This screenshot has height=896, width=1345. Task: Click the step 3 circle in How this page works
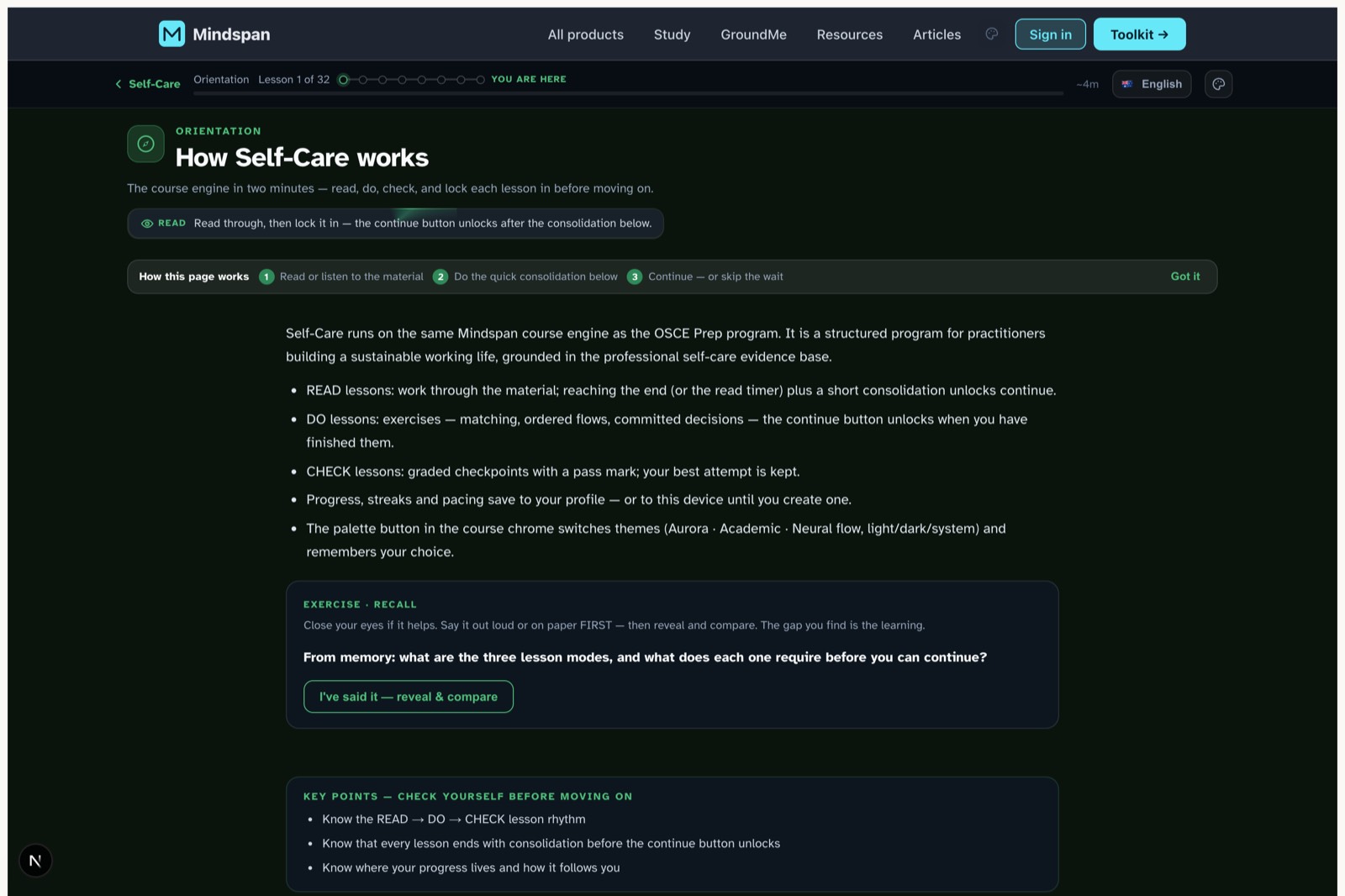tap(635, 277)
